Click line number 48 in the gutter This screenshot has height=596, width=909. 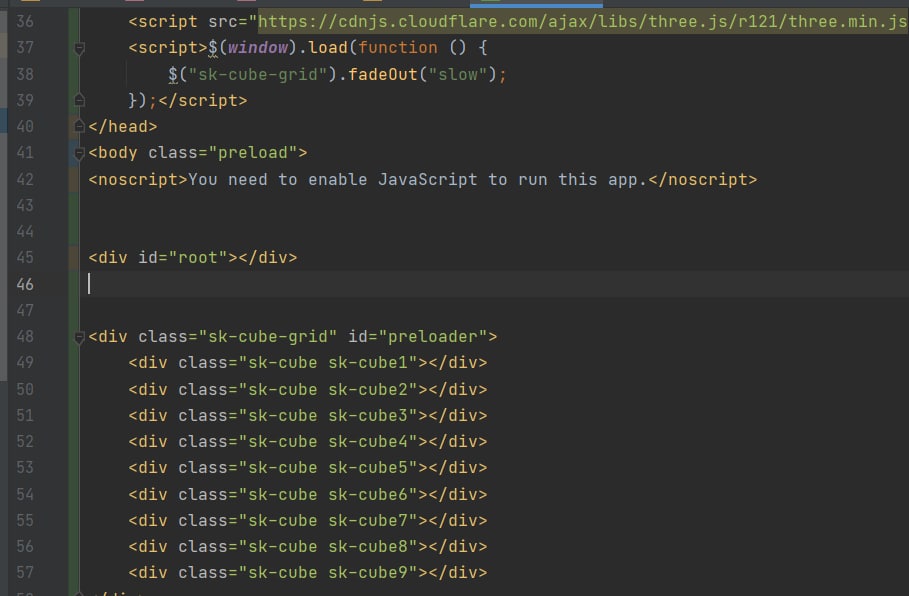pos(25,336)
